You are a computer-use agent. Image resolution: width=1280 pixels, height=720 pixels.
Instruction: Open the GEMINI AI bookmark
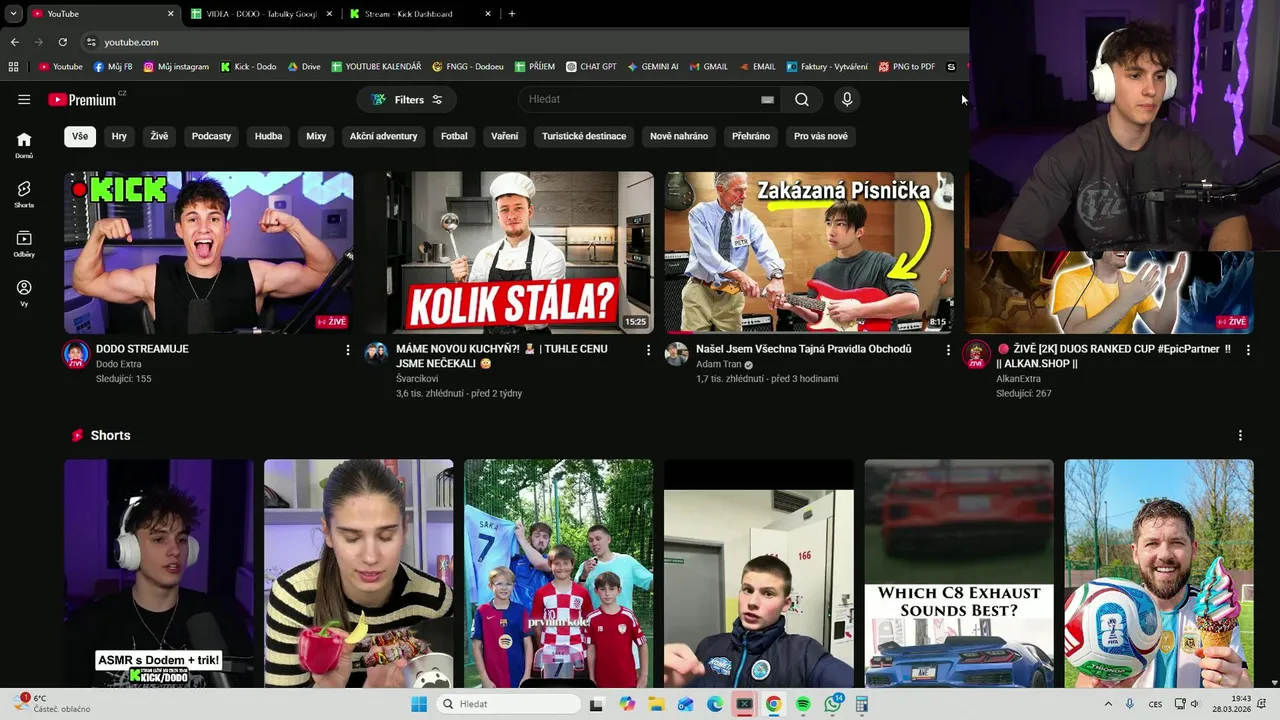pos(653,67)
